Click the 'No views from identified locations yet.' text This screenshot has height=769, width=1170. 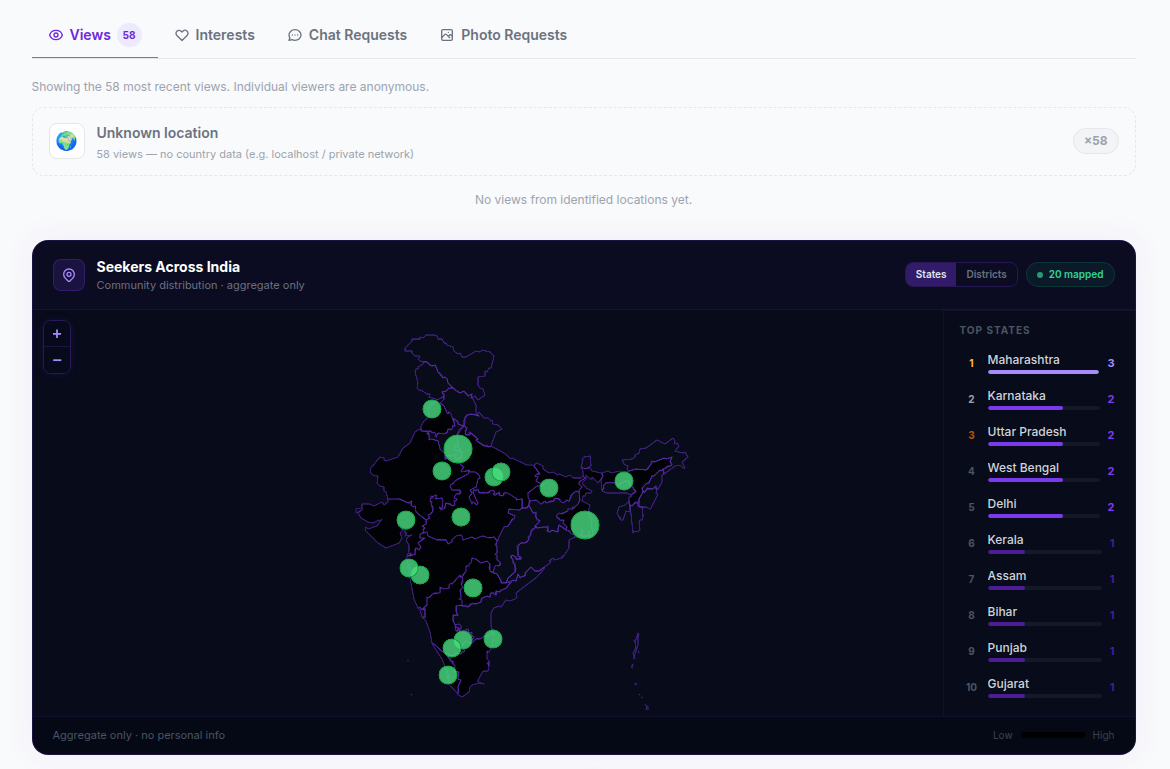click(x=584, y=200)
